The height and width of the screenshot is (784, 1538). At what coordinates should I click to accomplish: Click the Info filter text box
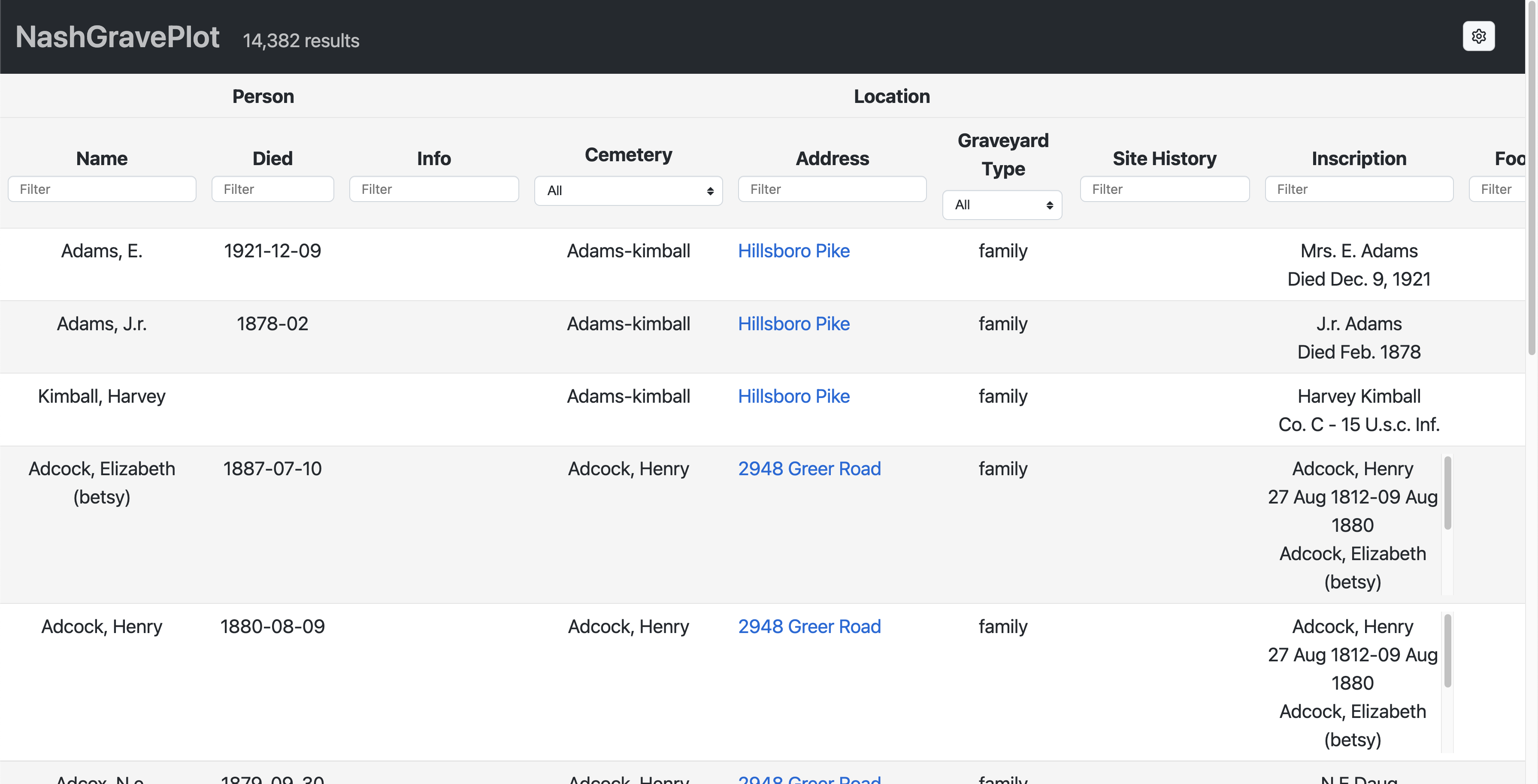click(433, 189)
